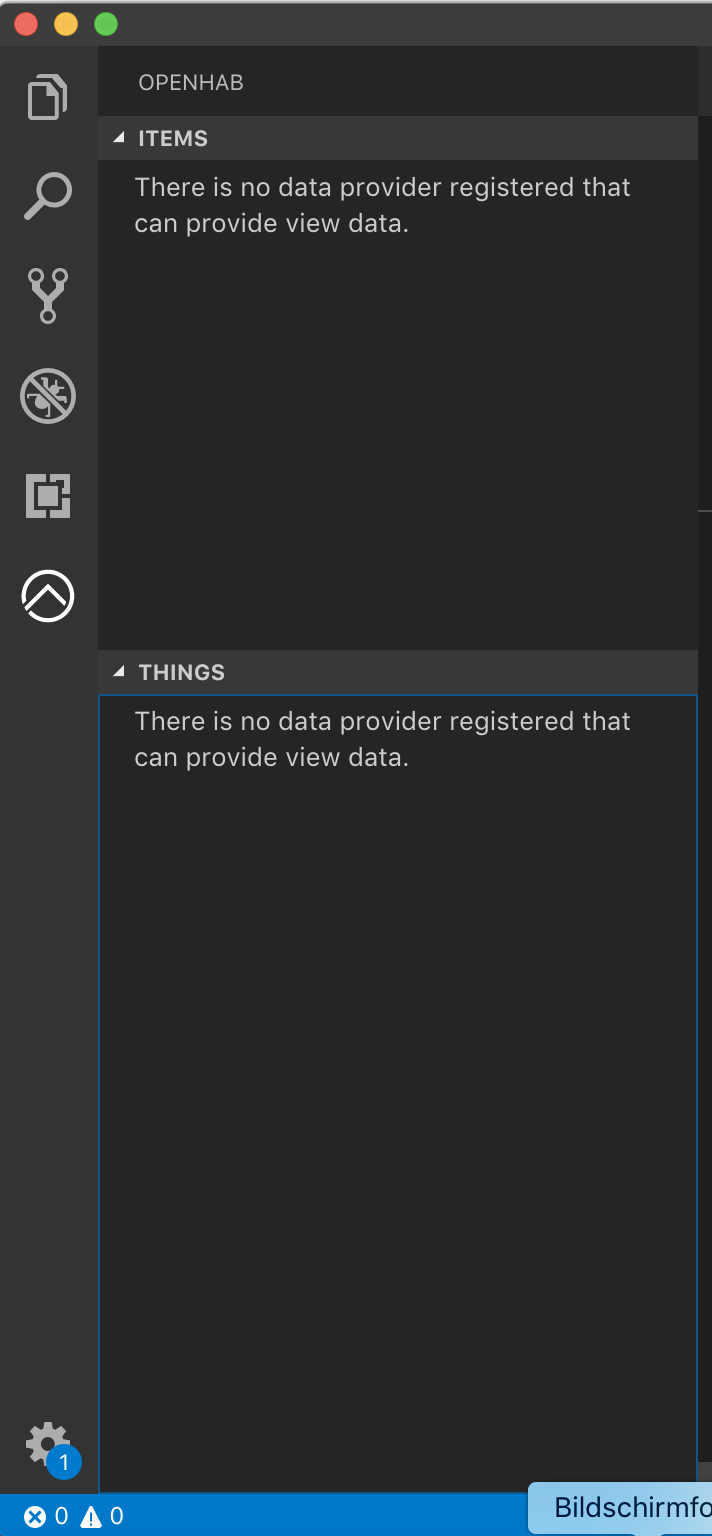
Task: Open the Source Control view
Action: pos(47,296)
